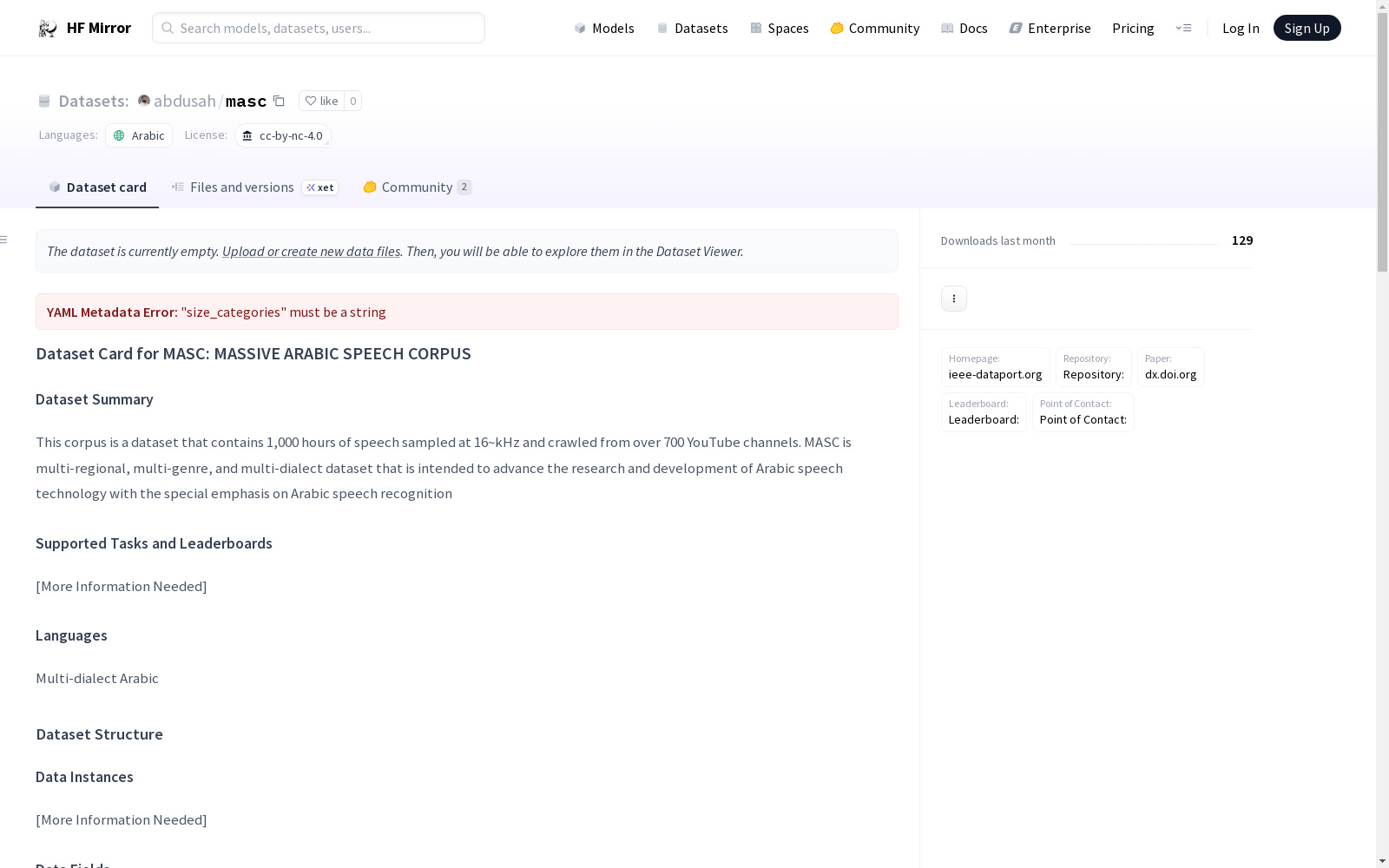
Task: Click the Multi-dialect Arabic text
Action: click(97, 679)
